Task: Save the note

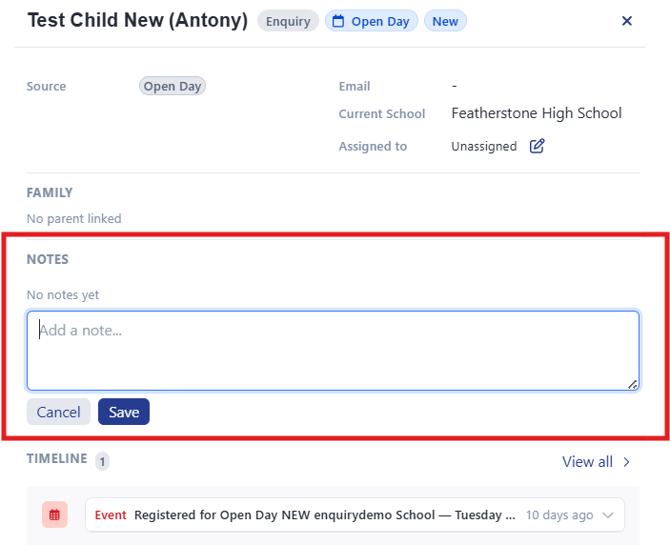Action: click(124, 412)
